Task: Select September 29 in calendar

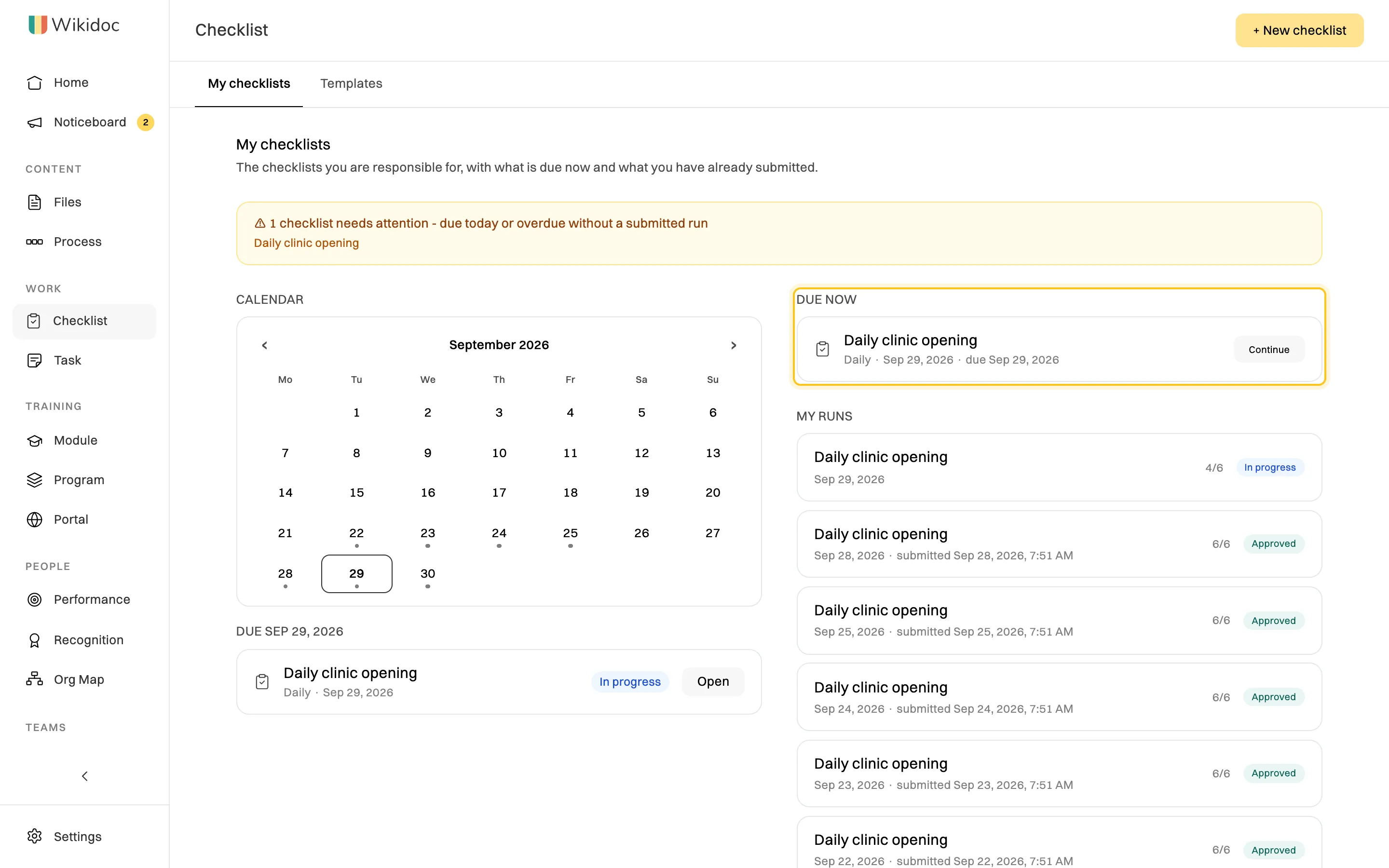Action: click(356, 573)
